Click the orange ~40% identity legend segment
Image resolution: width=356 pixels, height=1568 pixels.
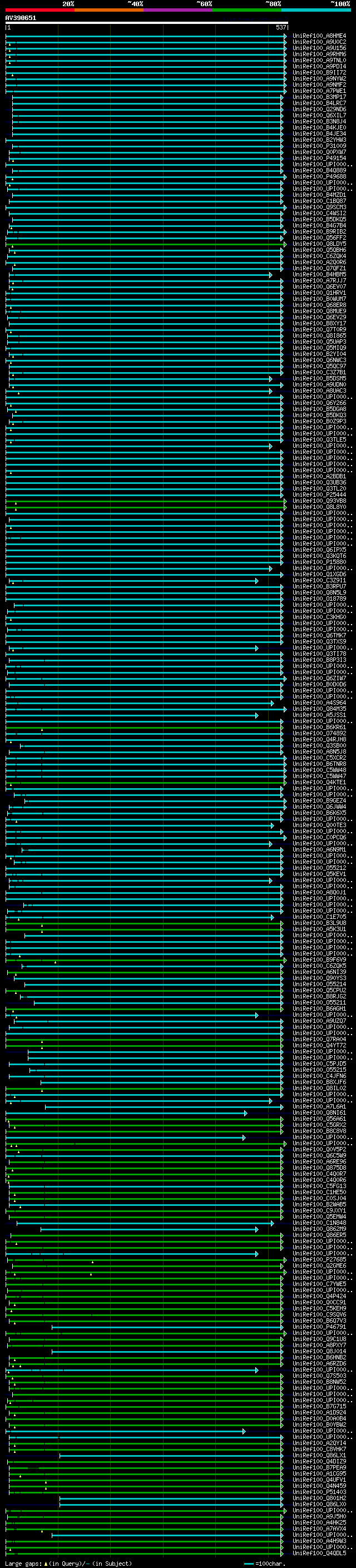point(109,10)
